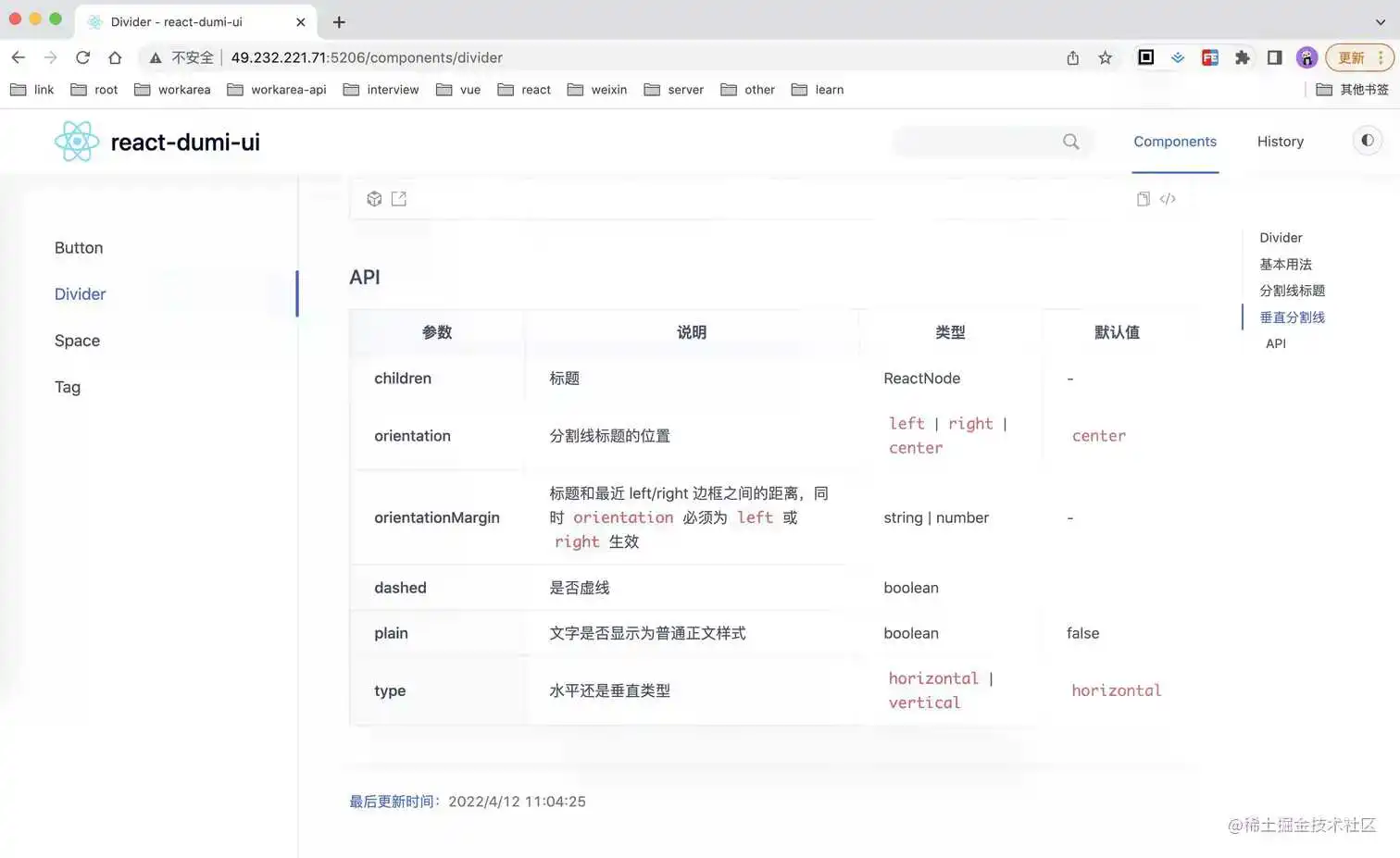Go back in browser history
The height and width of the screenshot is (858, 1400).
click(x=19, y=57)
